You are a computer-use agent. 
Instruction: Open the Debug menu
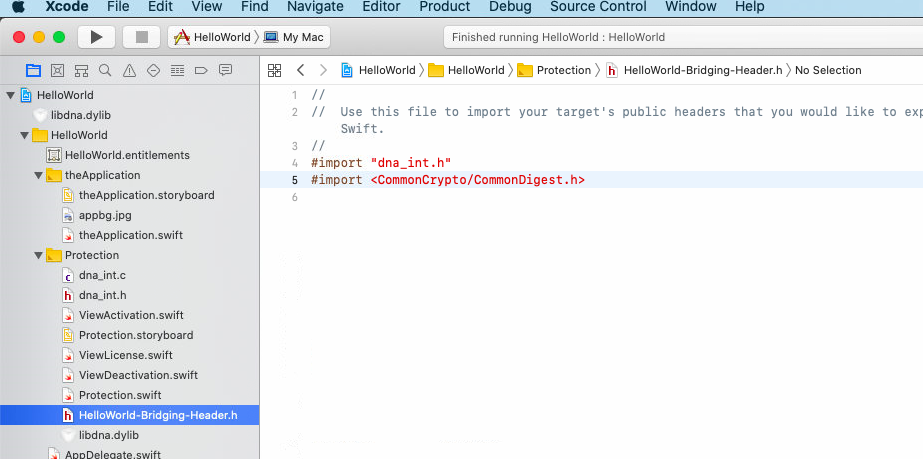click(510, 7)
